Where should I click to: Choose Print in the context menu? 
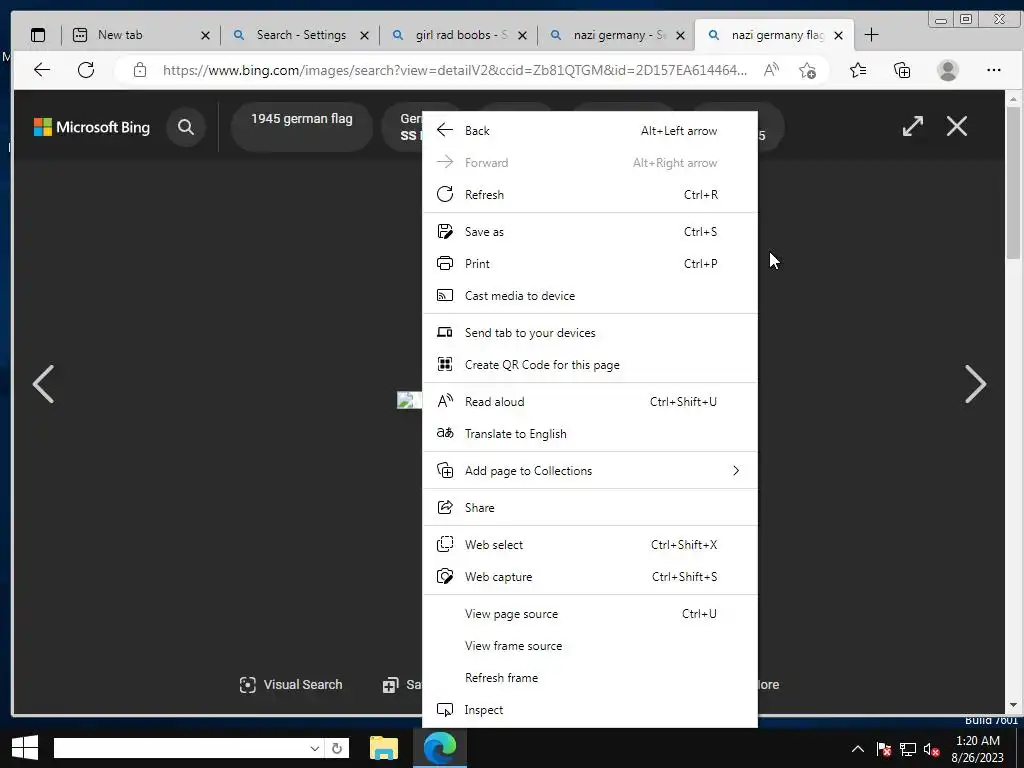click(590, 264)
